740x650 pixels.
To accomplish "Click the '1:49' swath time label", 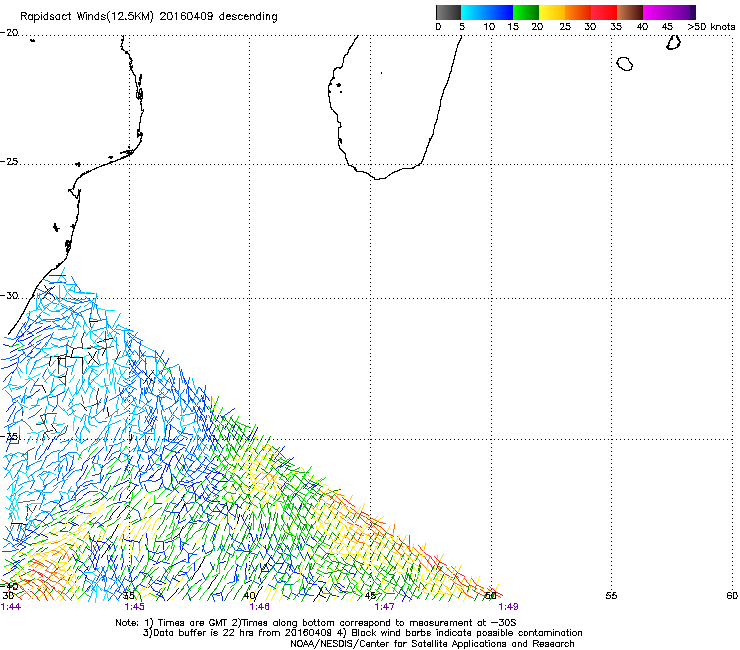I will [x=508, y=607].
